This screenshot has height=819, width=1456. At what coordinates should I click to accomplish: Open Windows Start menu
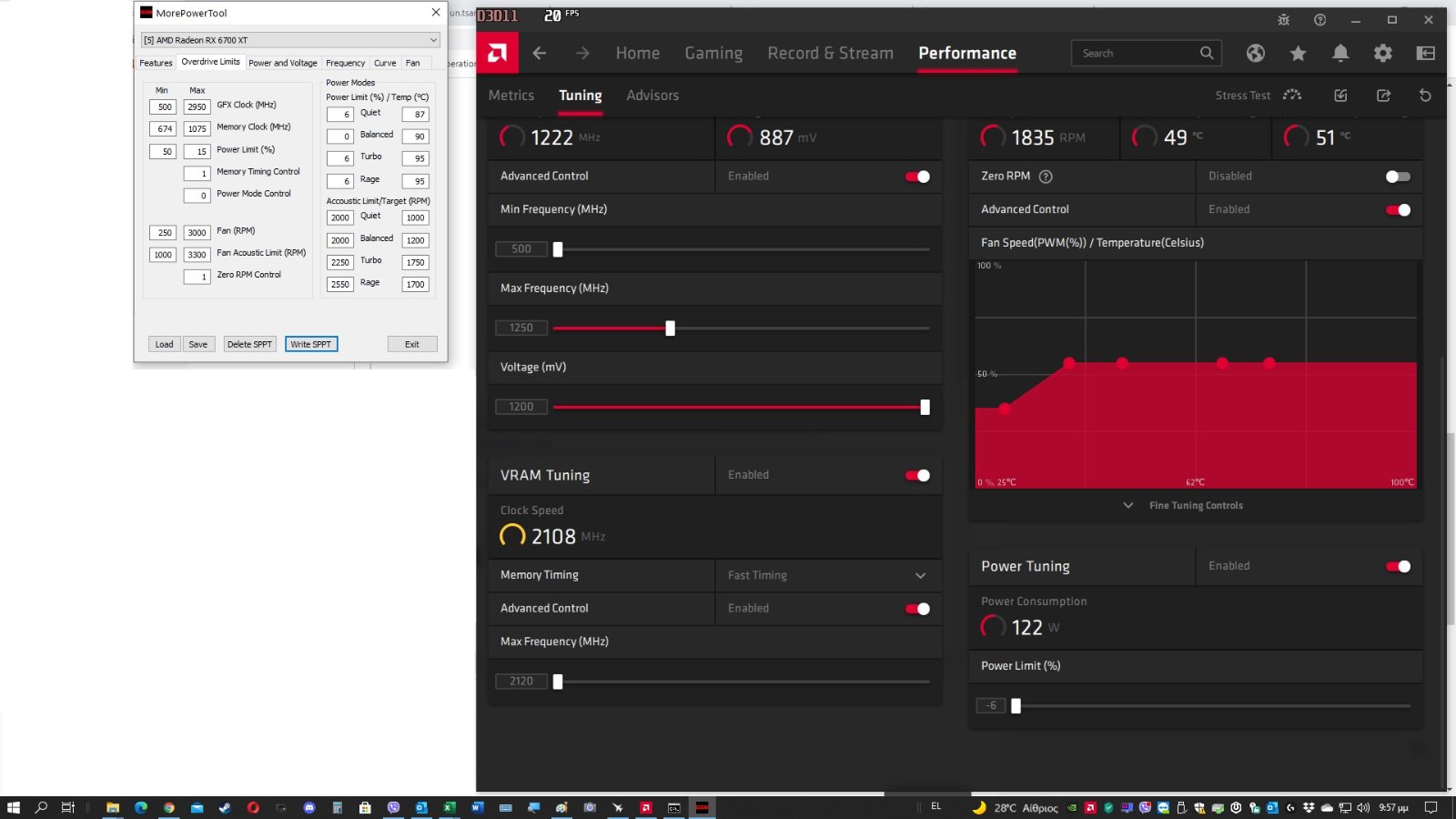(13, 807)
